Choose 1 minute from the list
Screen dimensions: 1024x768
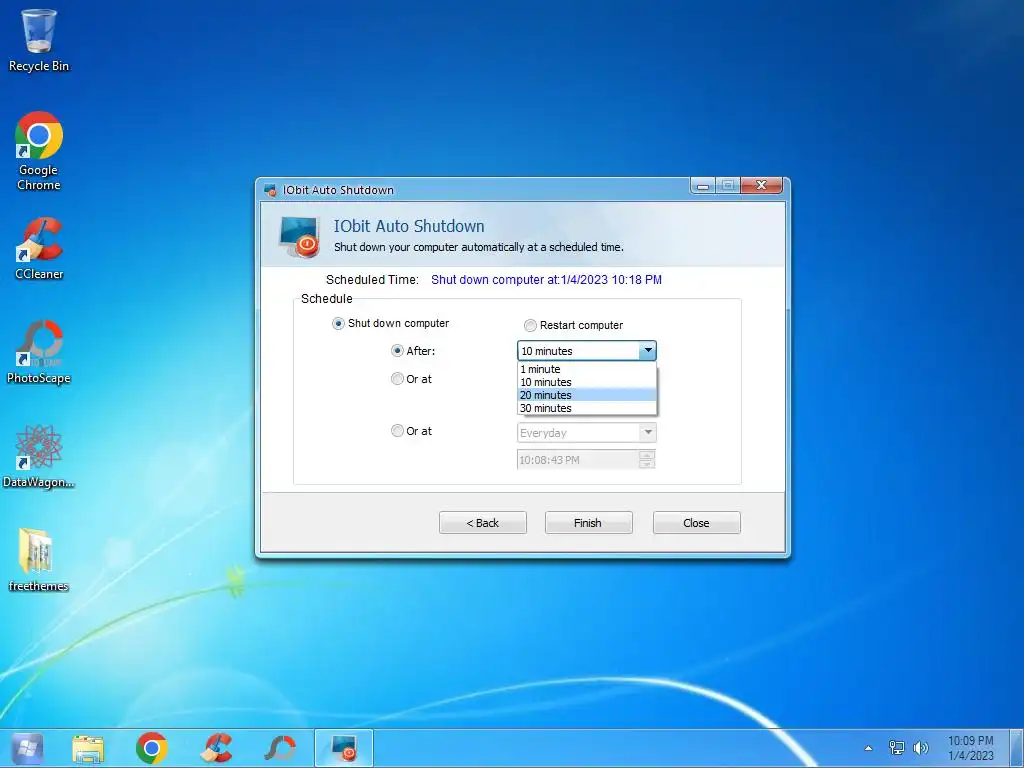coord(587,369)
